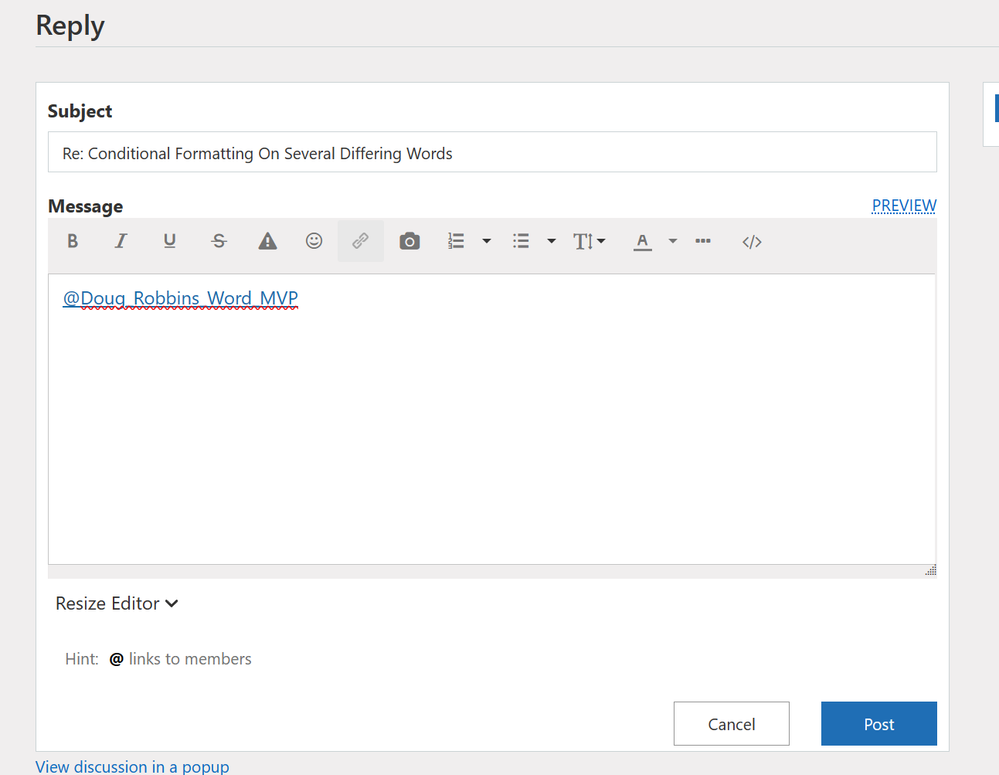Open the more formatting options menu
Screen dimensions: 999x775
(703, 241)
